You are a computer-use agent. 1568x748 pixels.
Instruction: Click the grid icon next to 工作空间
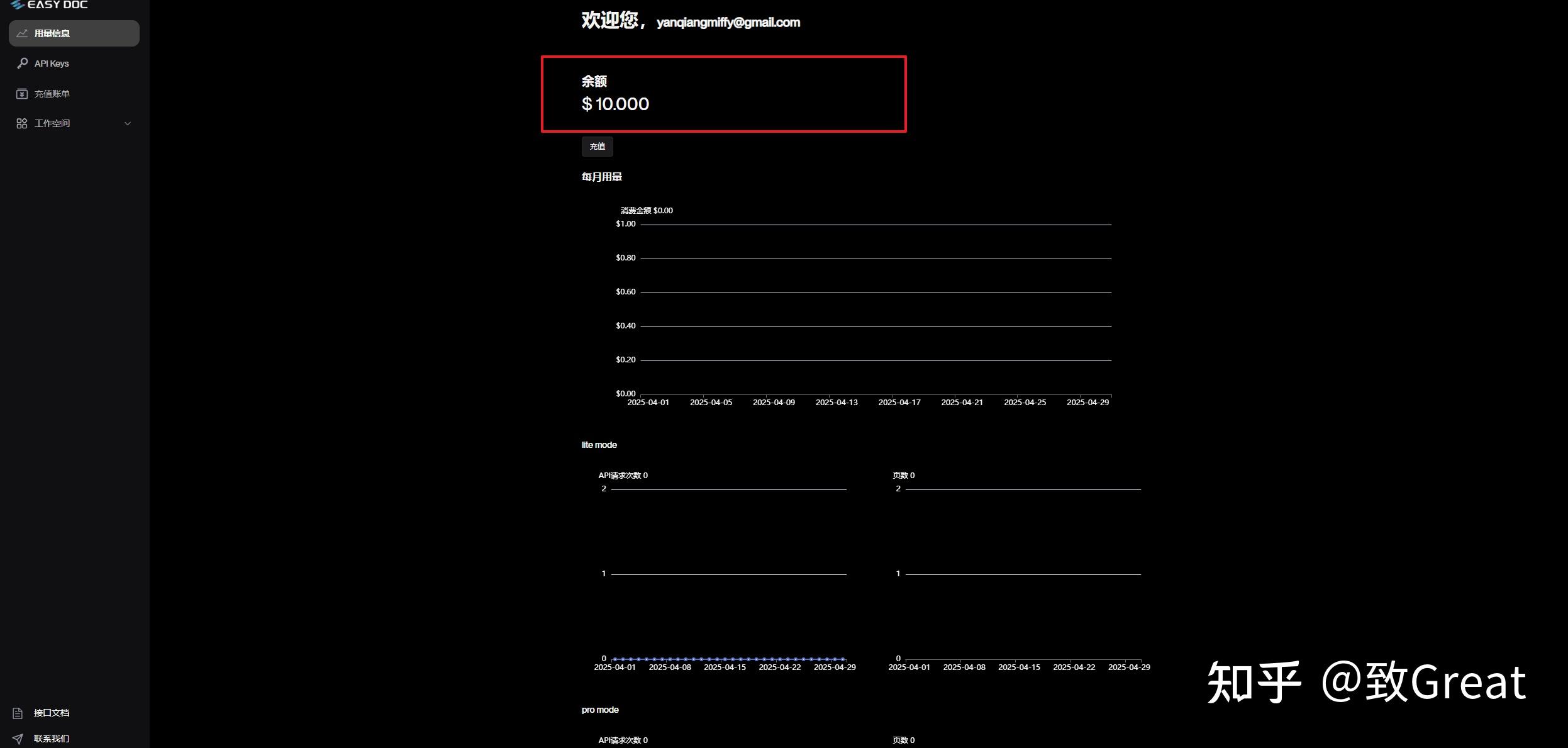(21, 123)
